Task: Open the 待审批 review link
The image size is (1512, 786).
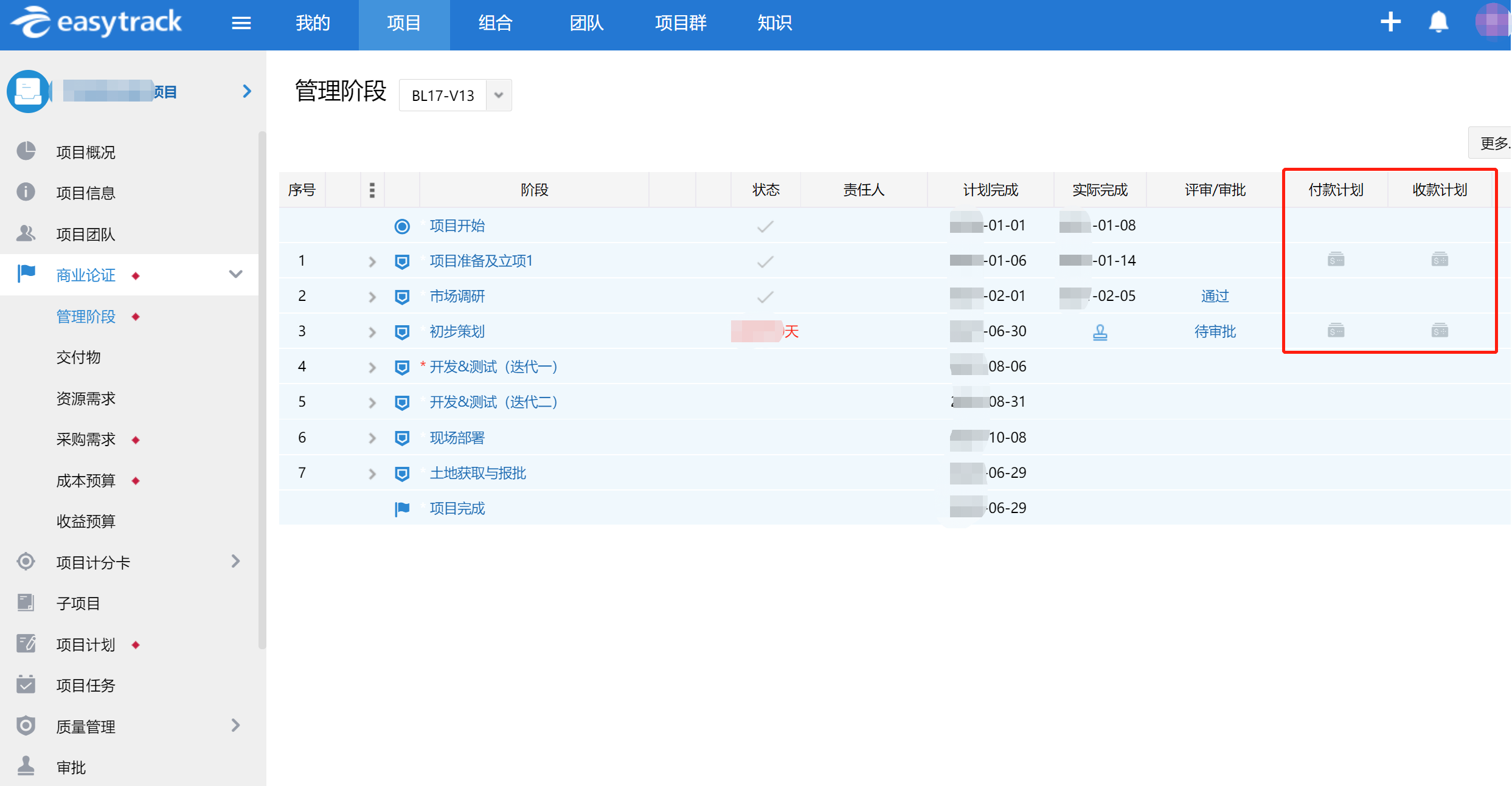Action: tap(1215, 331)
